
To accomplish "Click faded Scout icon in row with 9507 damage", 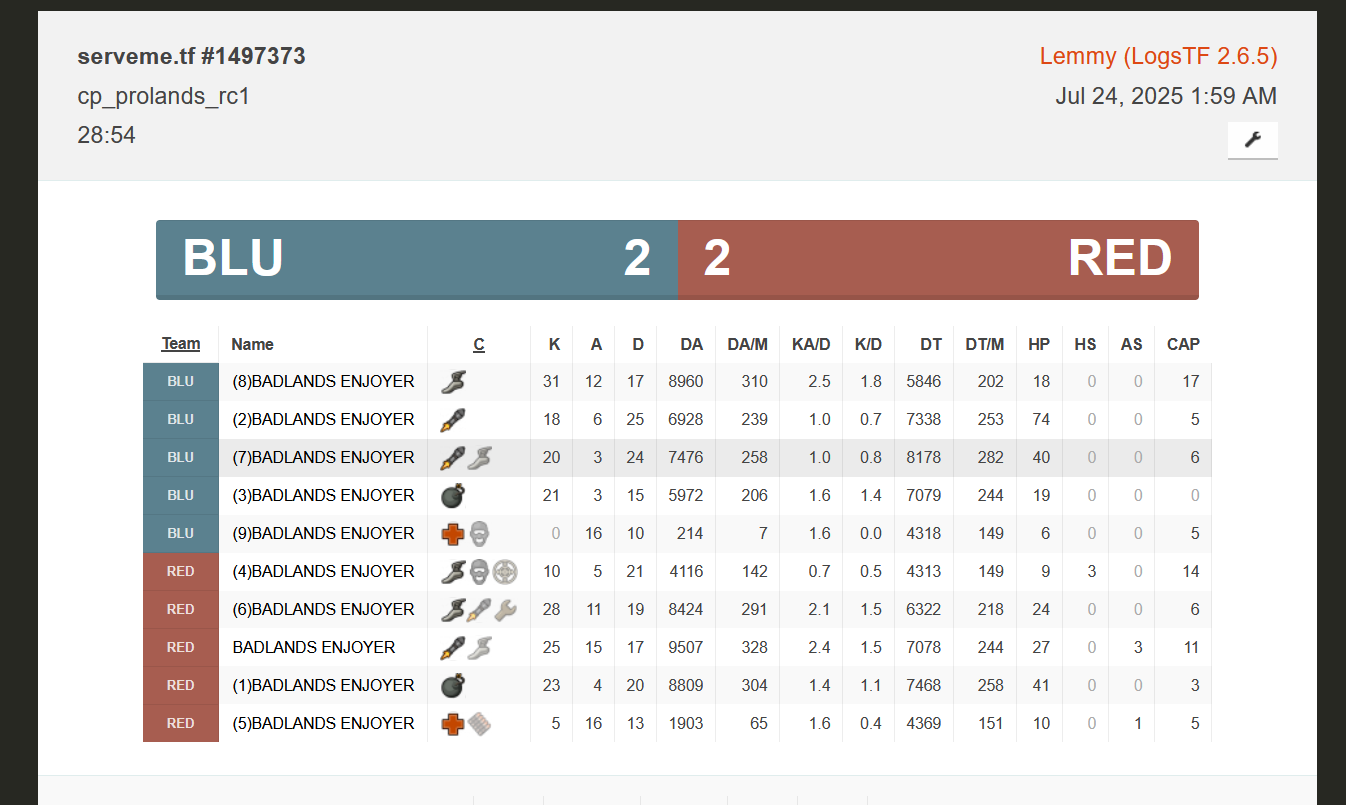I will tap(479, 647).
